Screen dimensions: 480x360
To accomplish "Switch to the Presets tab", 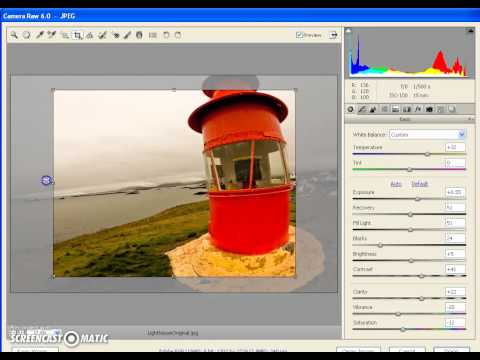I will pyautogui.click(x=441, y=109).
